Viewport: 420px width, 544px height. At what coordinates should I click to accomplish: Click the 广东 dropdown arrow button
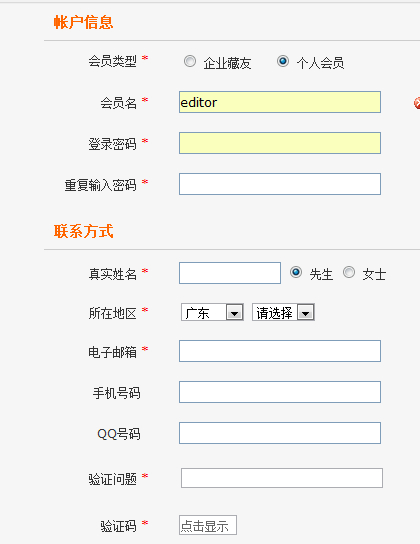(234, 313)
